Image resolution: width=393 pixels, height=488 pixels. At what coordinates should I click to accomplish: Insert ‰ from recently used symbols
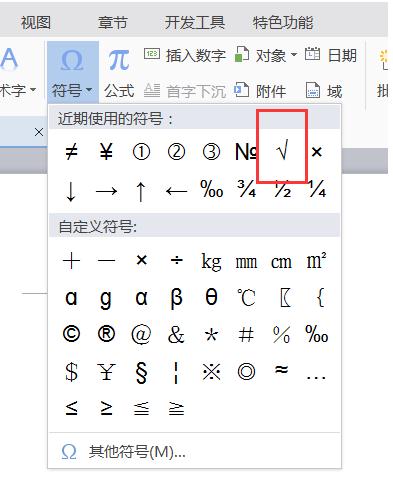(212, 189)
